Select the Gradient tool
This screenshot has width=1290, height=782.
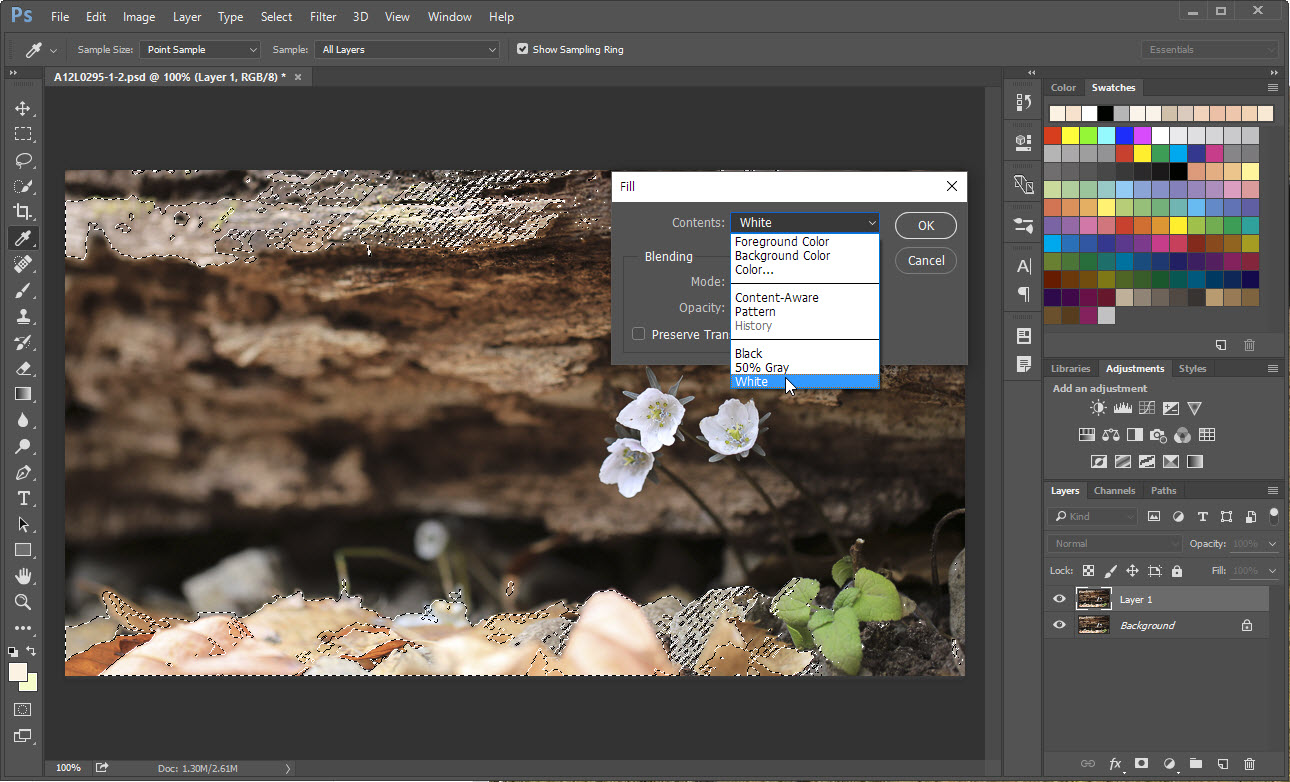pyautogui.click(x=22, y=394)
